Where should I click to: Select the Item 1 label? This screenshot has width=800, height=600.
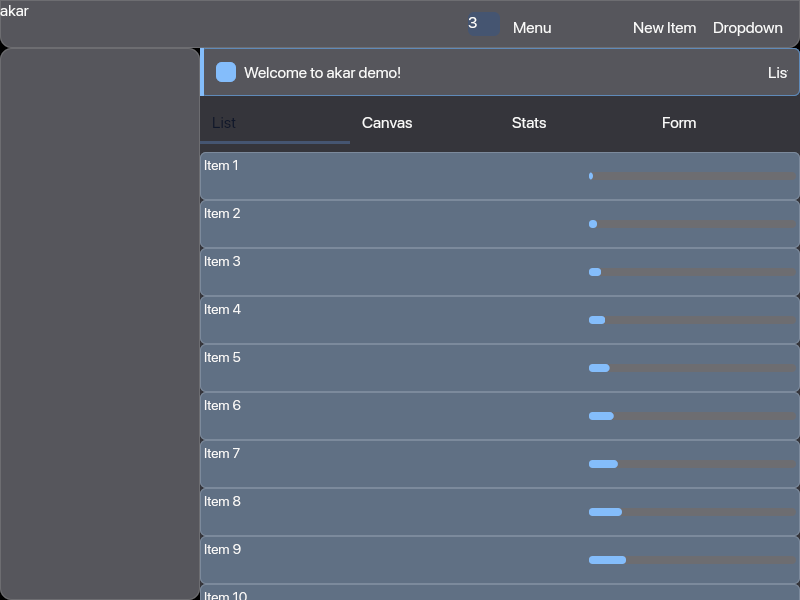click(x=221, y=165)
